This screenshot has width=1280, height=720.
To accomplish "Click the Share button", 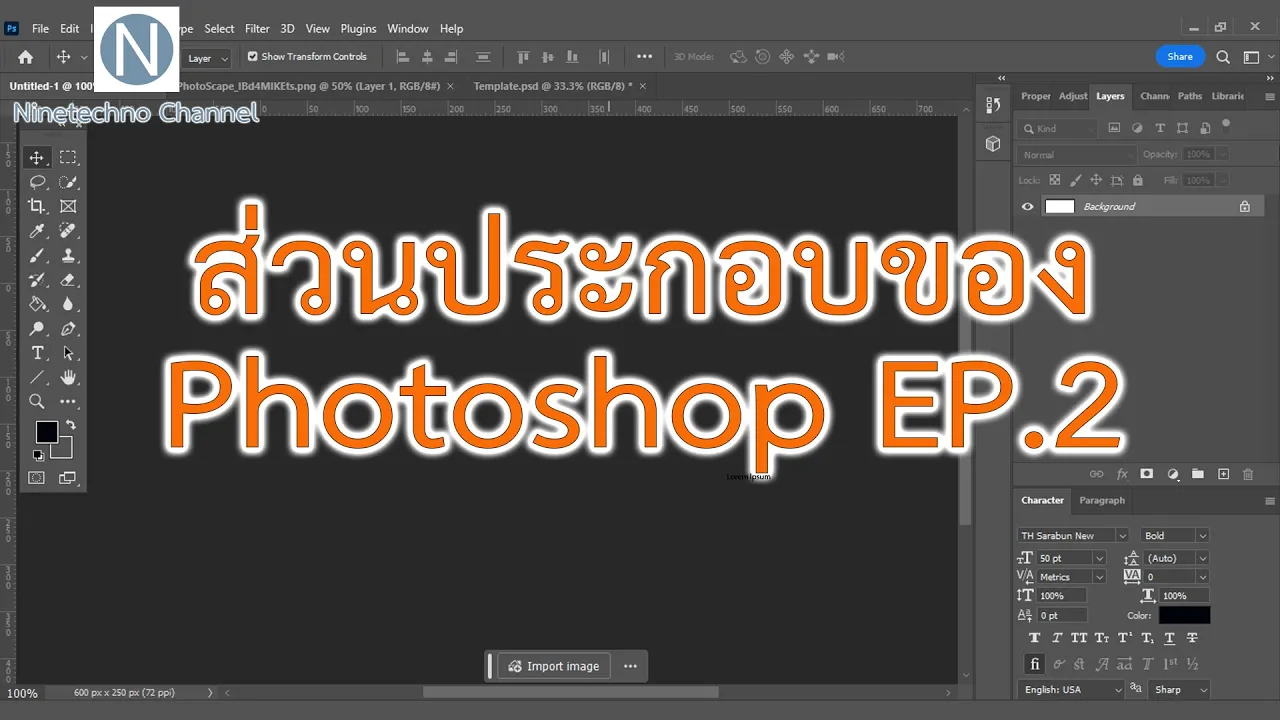I will coord(1180,57).
